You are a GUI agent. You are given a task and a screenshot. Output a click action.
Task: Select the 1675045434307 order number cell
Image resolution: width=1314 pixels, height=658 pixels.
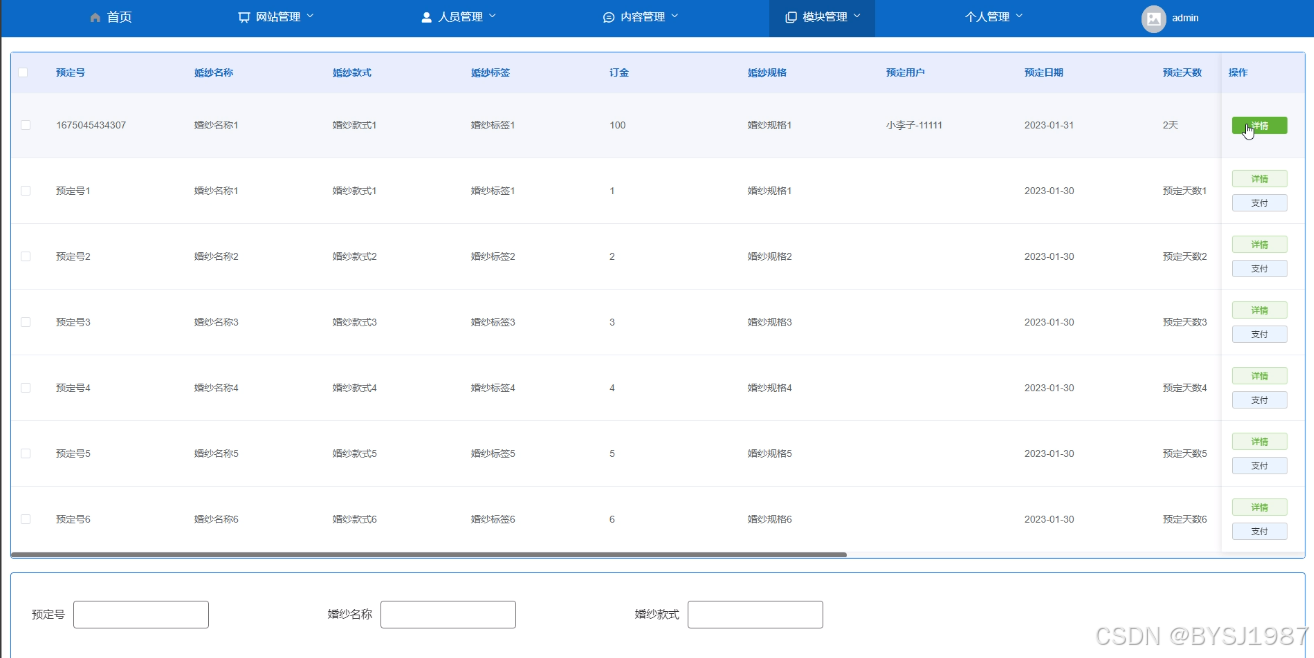(91, 125)
